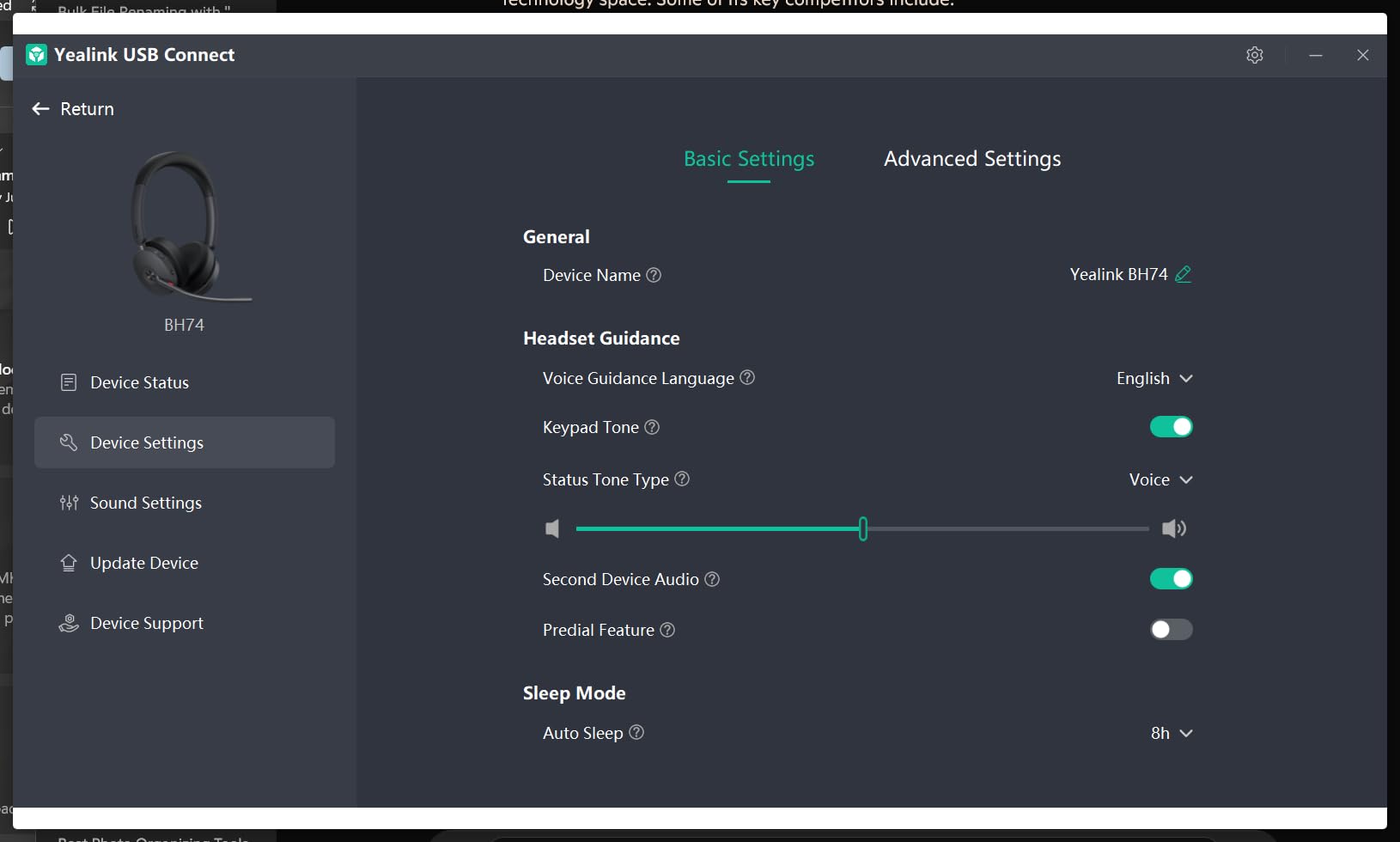The image size is (1400, 842).
Task: Click the Predial Feature setting label
Action: click(x=599, y=630)
